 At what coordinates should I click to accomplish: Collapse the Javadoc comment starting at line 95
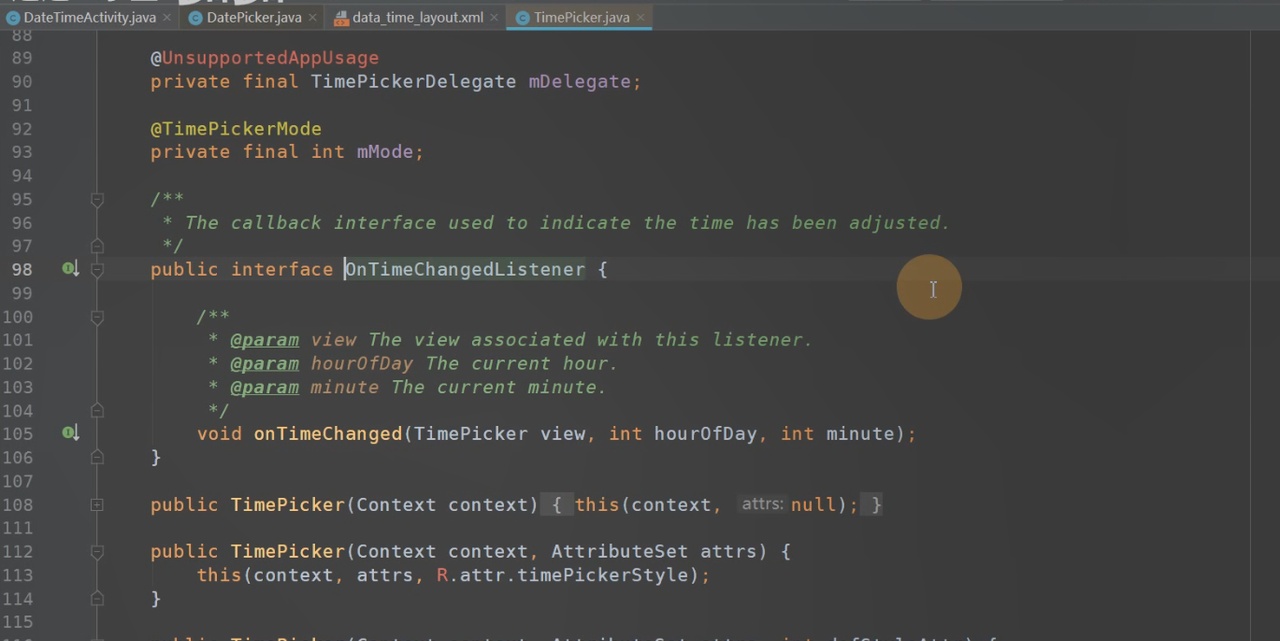[x=97, y=199]
